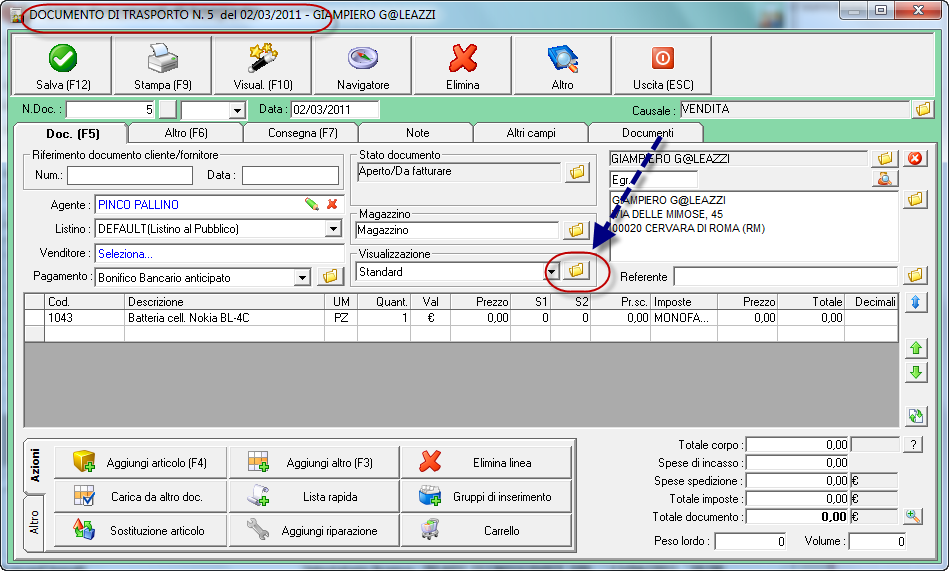Click Aggiungi riparazione button

(x=314, y=530)
